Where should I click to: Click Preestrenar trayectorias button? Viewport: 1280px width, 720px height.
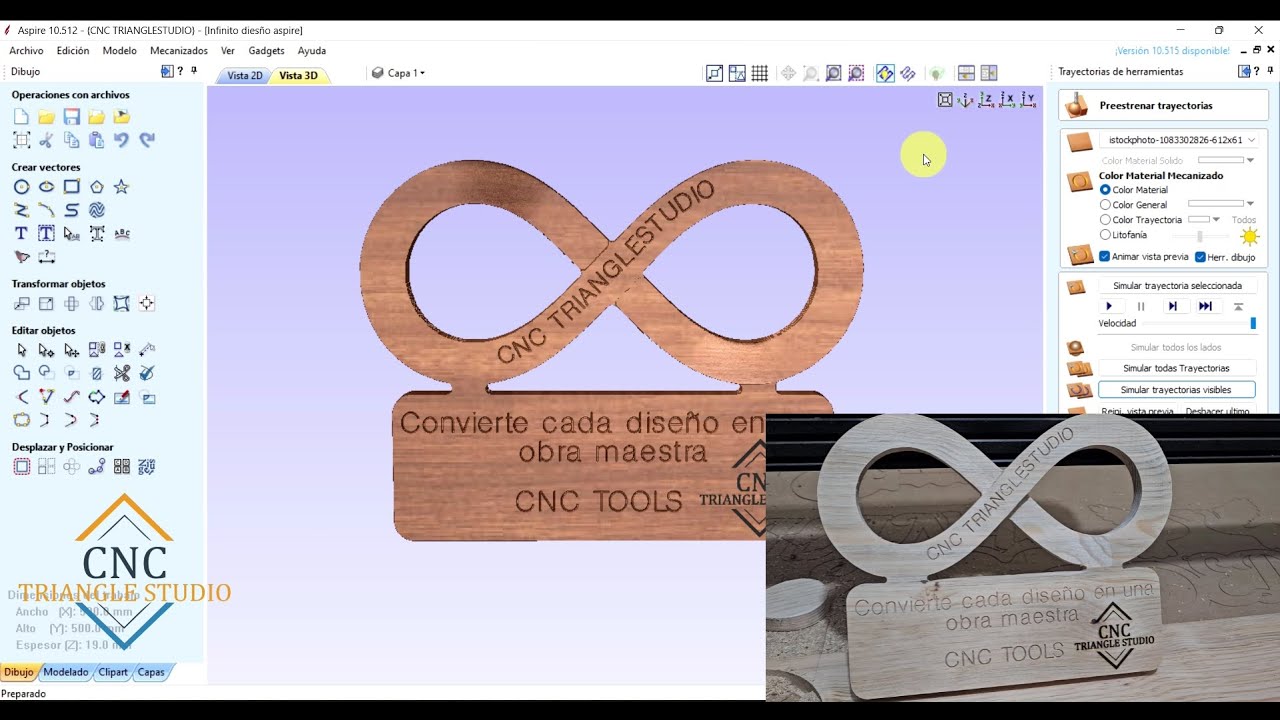[x=1164, y=105]
